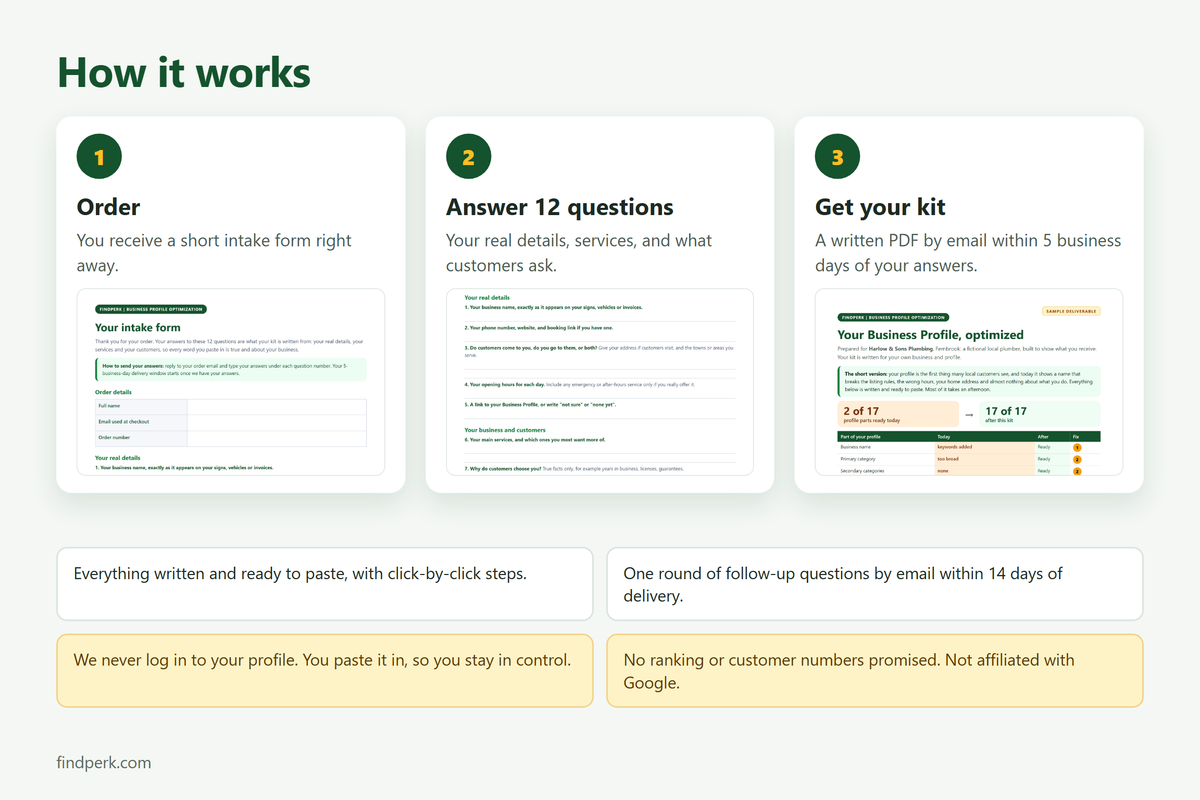Click the 'SAMPLE DELIVERABLE' tag
The height and width of the screenshot is (800, 1200).
click(1071, 311)
